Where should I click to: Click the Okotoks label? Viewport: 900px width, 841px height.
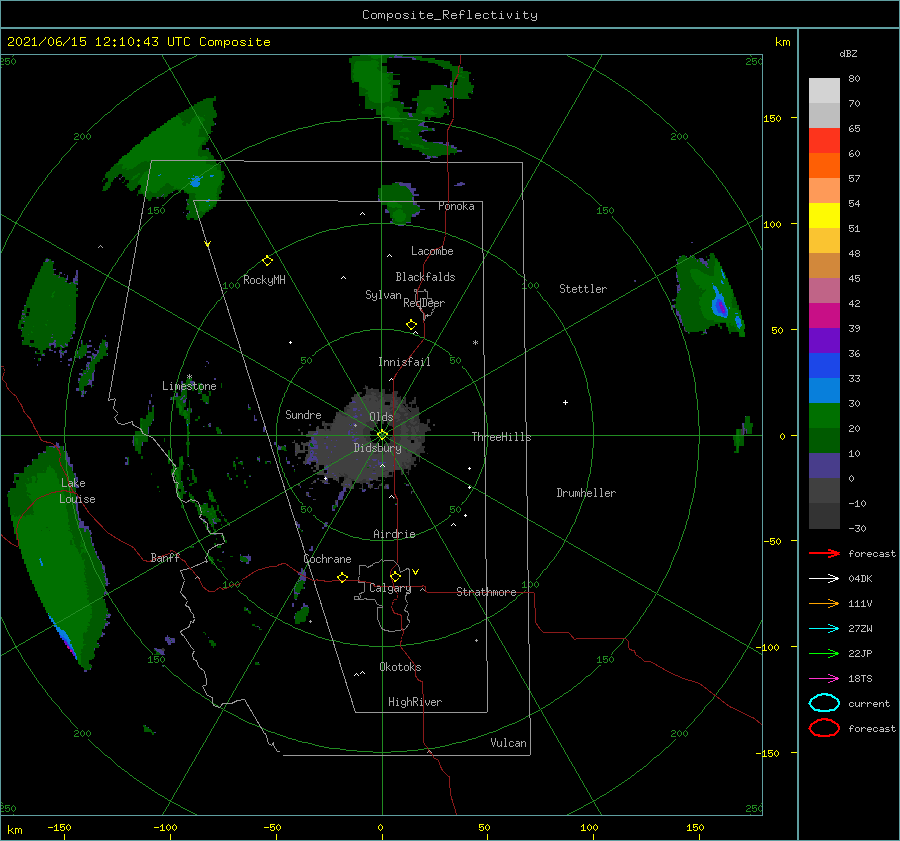tap(400, 668)
